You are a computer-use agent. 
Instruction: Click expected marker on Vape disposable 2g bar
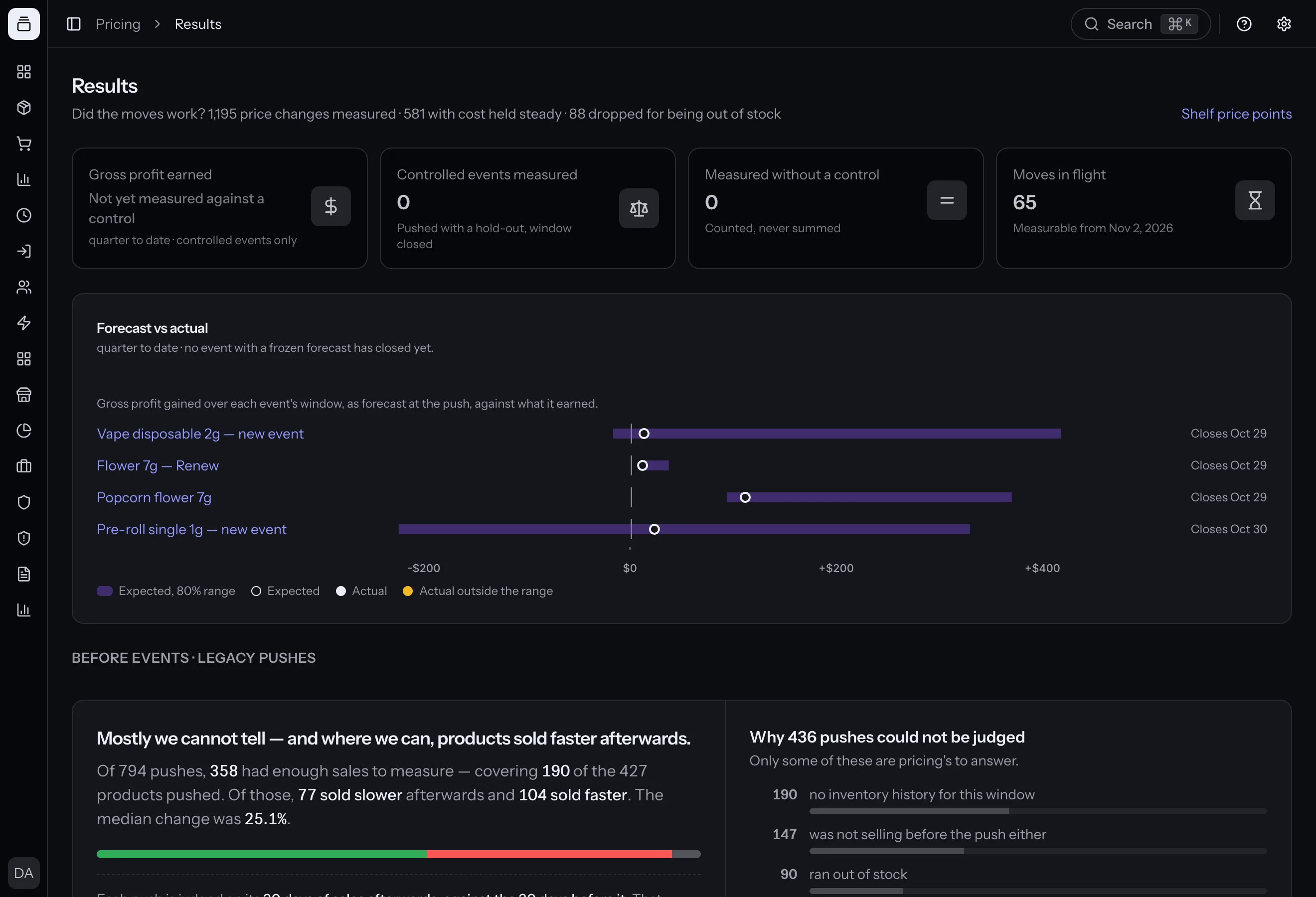(644, 434)
